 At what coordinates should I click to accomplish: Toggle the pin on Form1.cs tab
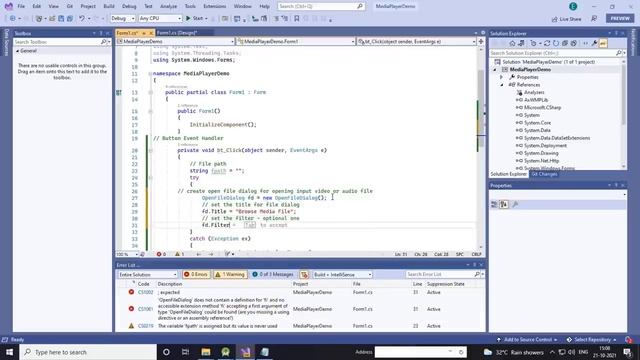point(144,33)
